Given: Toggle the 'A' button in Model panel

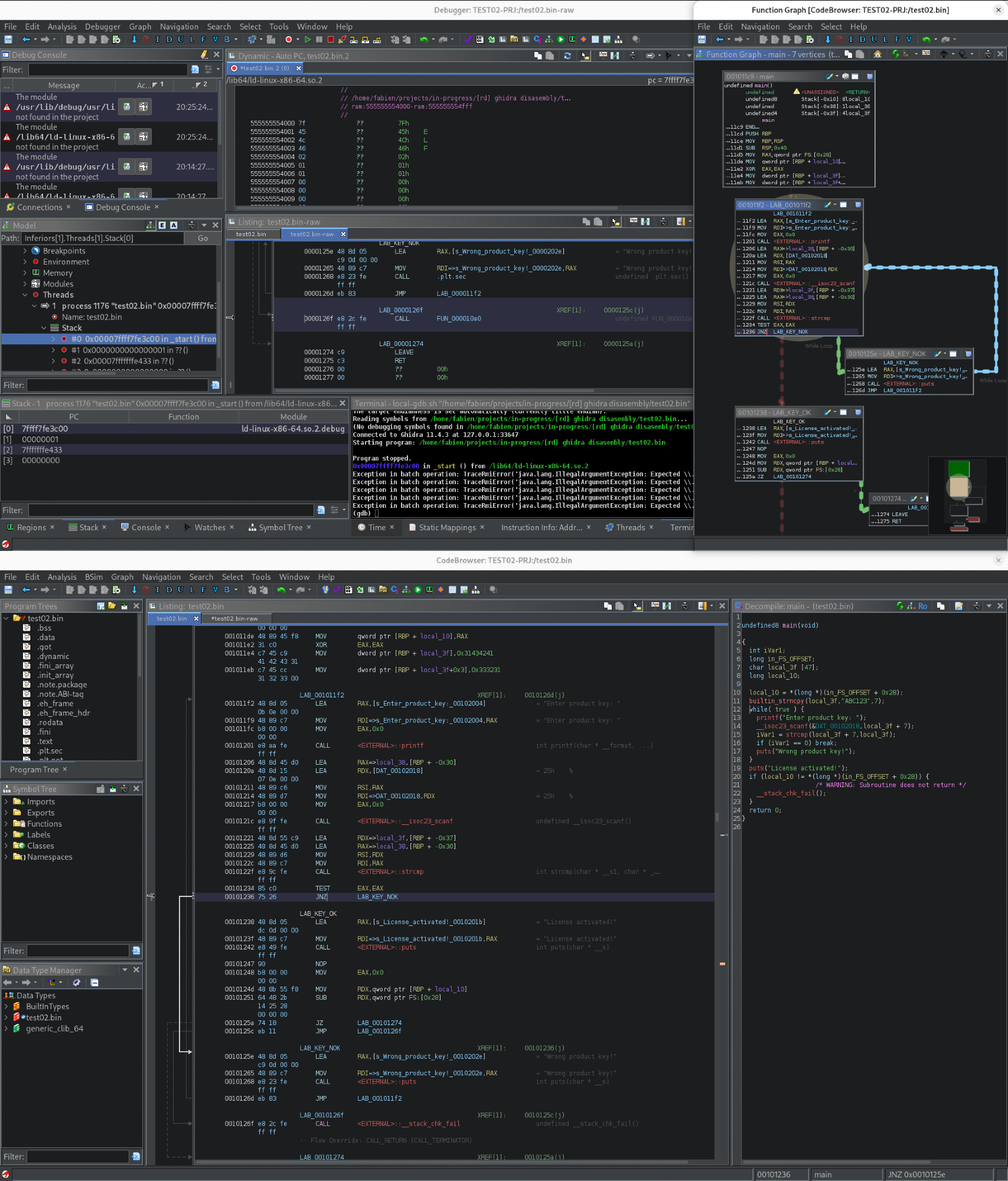Looking at the screenshot, I should tap(174, 225).
